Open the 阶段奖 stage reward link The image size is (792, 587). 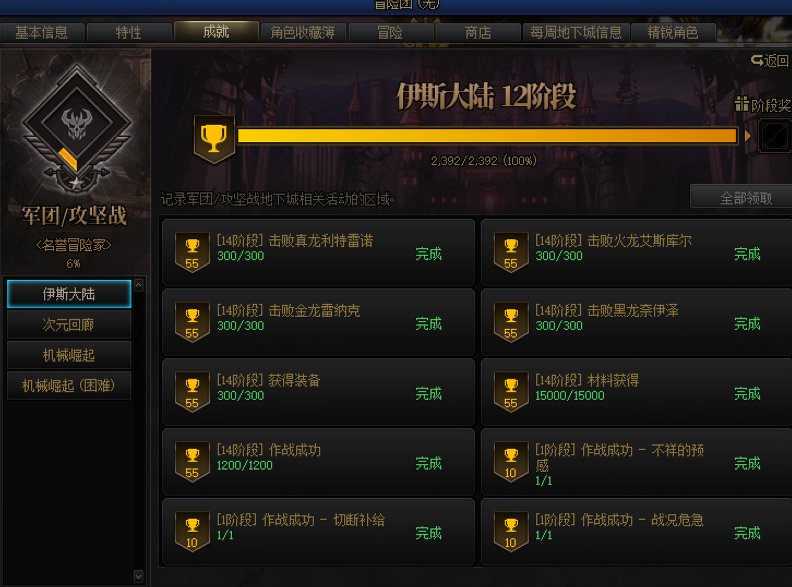click(763, 105)
